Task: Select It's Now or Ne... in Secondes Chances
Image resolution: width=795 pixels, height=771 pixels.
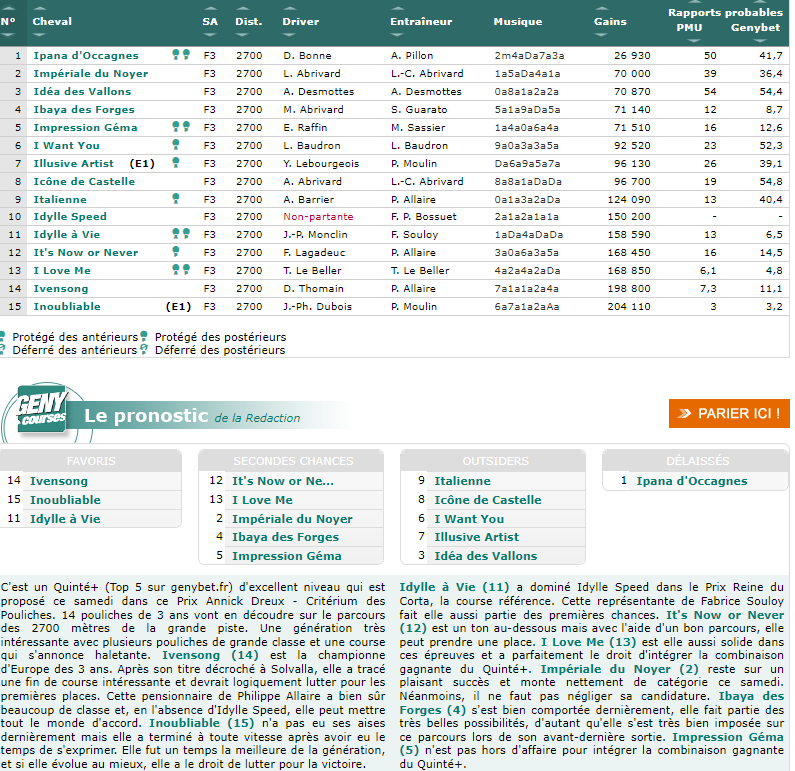Action: click(x=283, y=481)
